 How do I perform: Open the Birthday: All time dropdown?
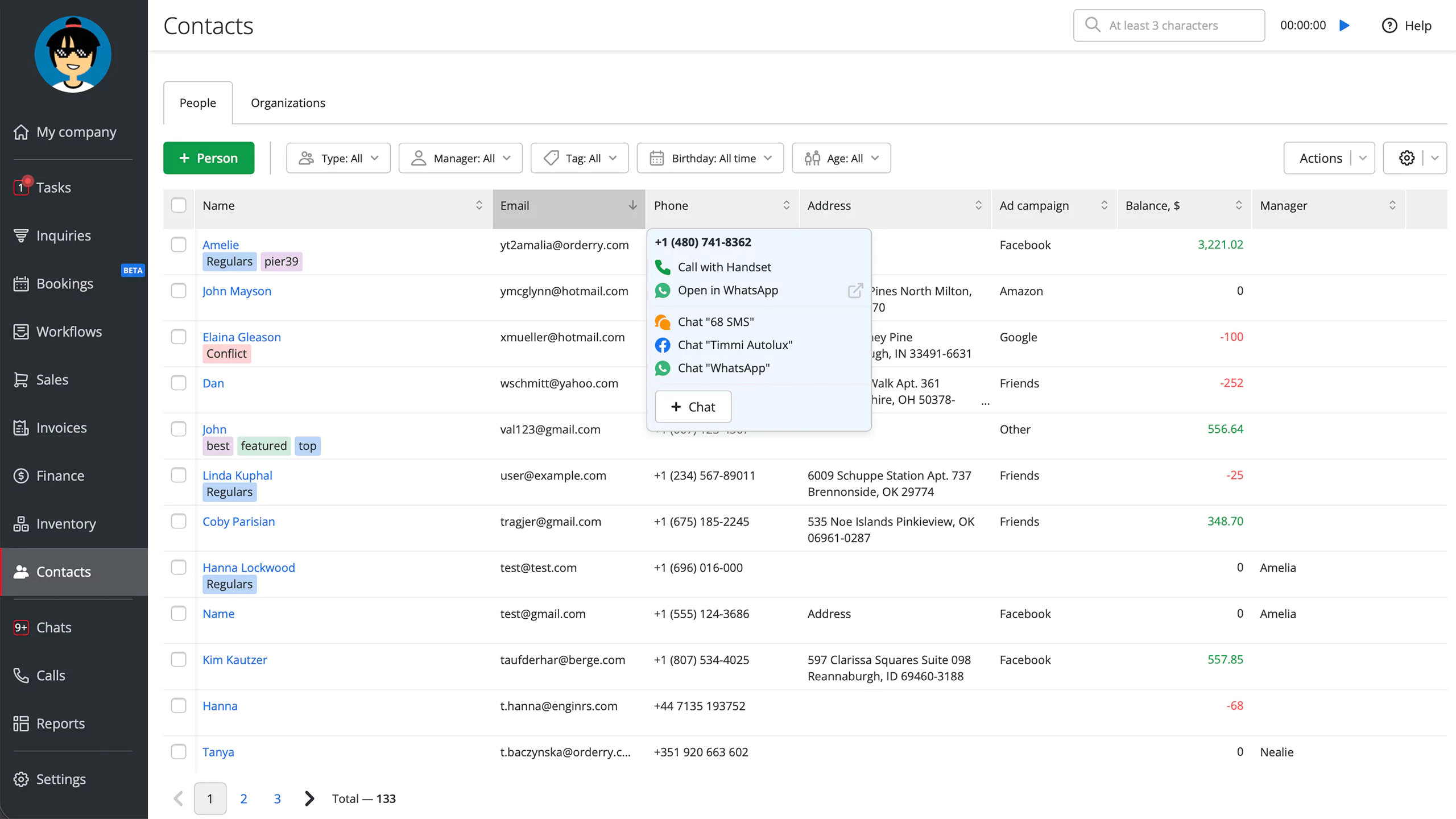710,158
